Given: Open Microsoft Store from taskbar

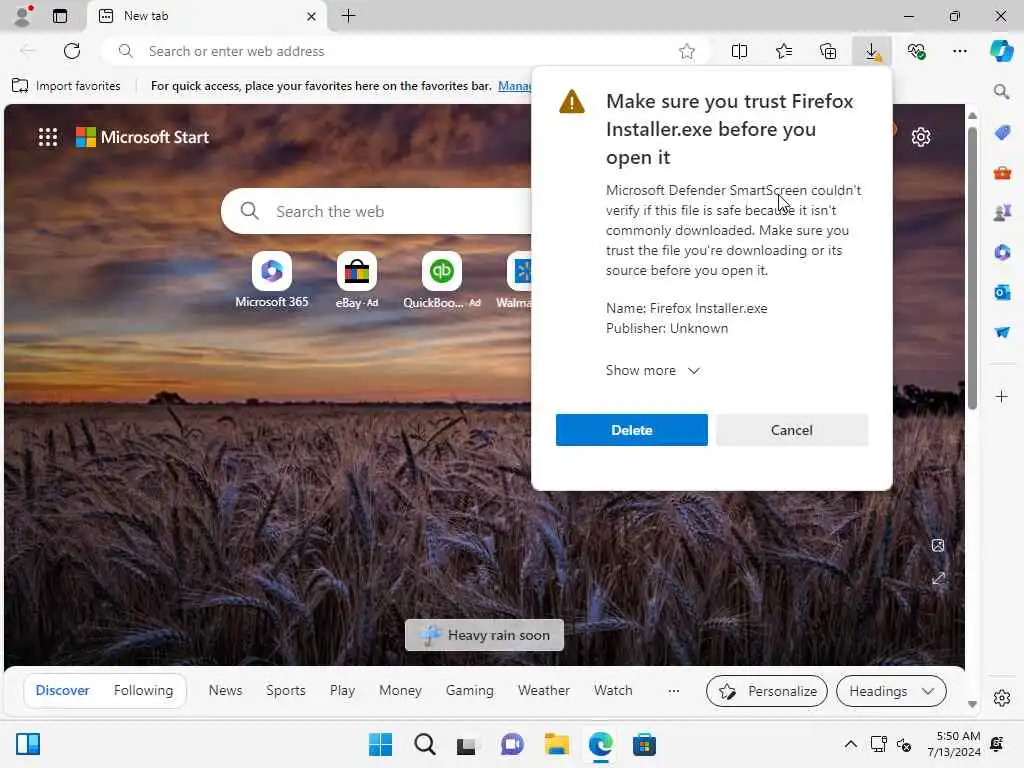Looking at the screenshot, I should 644,744.
